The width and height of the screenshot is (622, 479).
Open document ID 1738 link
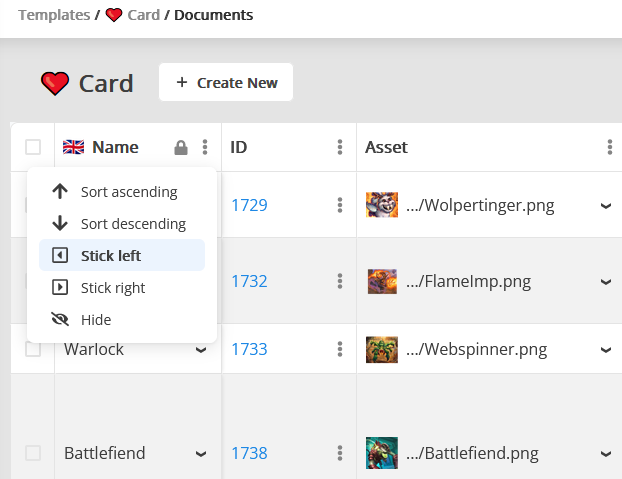[249, 453]
